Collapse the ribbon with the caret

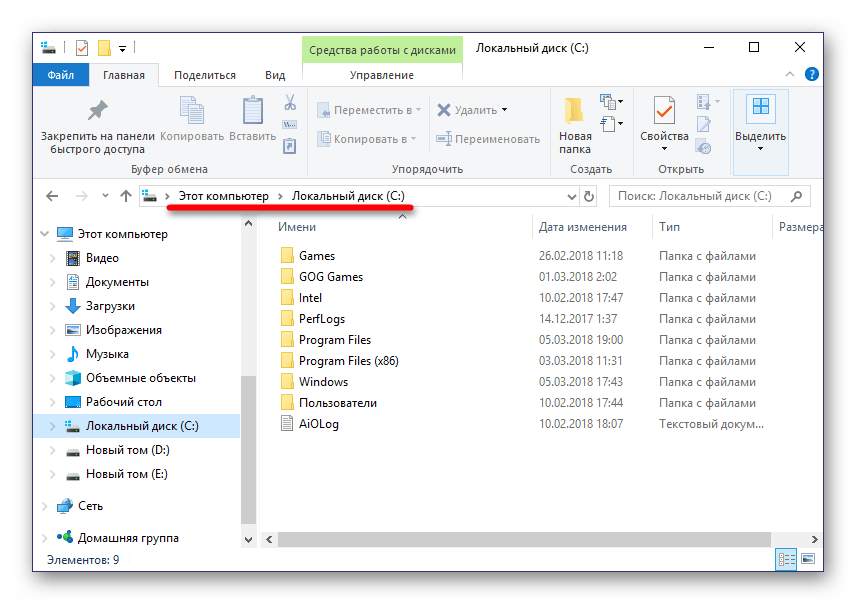pyautogui.click(x=789, y=74)
